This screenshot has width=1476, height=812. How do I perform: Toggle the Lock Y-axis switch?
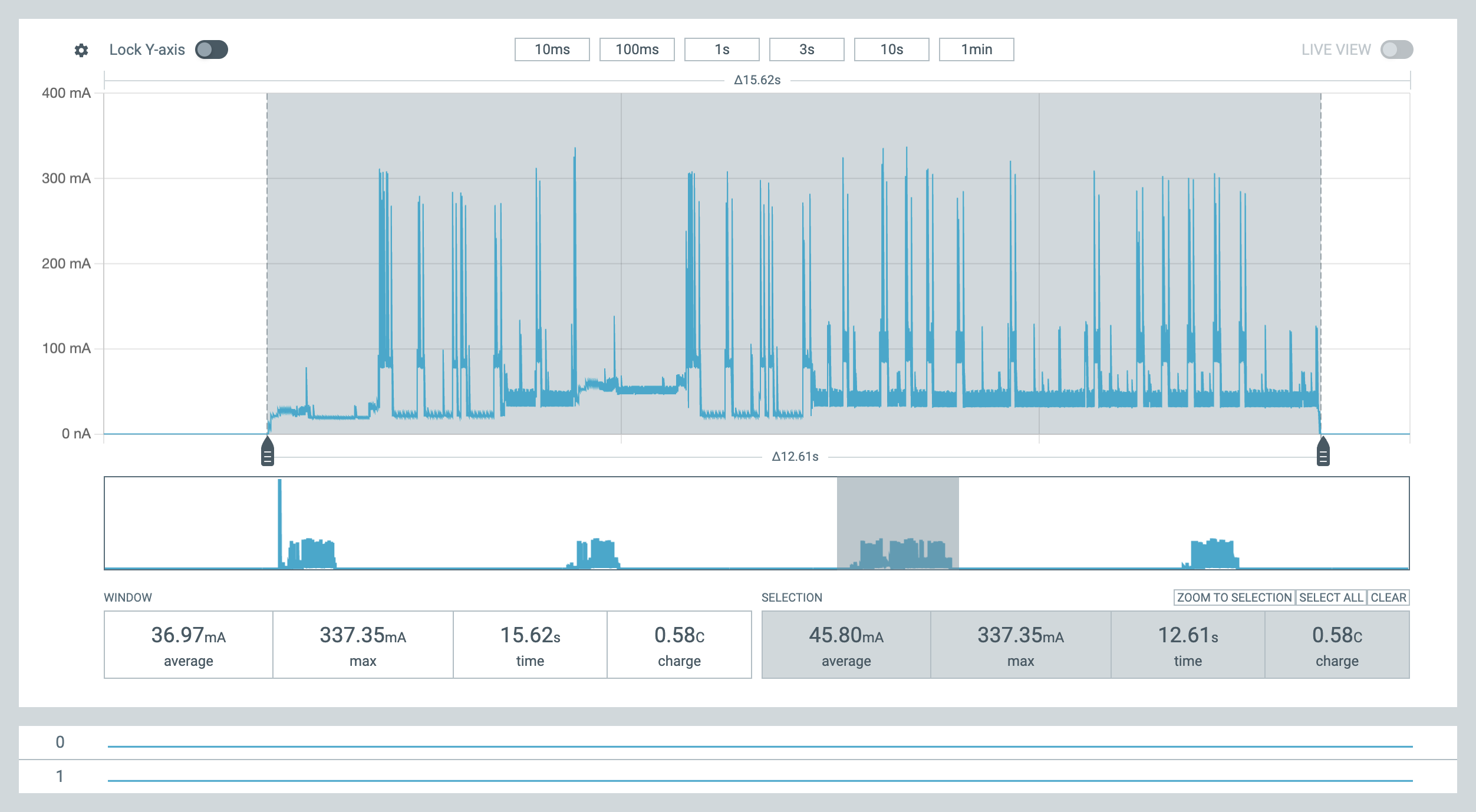pyautogui.click(x=212, y=49)
